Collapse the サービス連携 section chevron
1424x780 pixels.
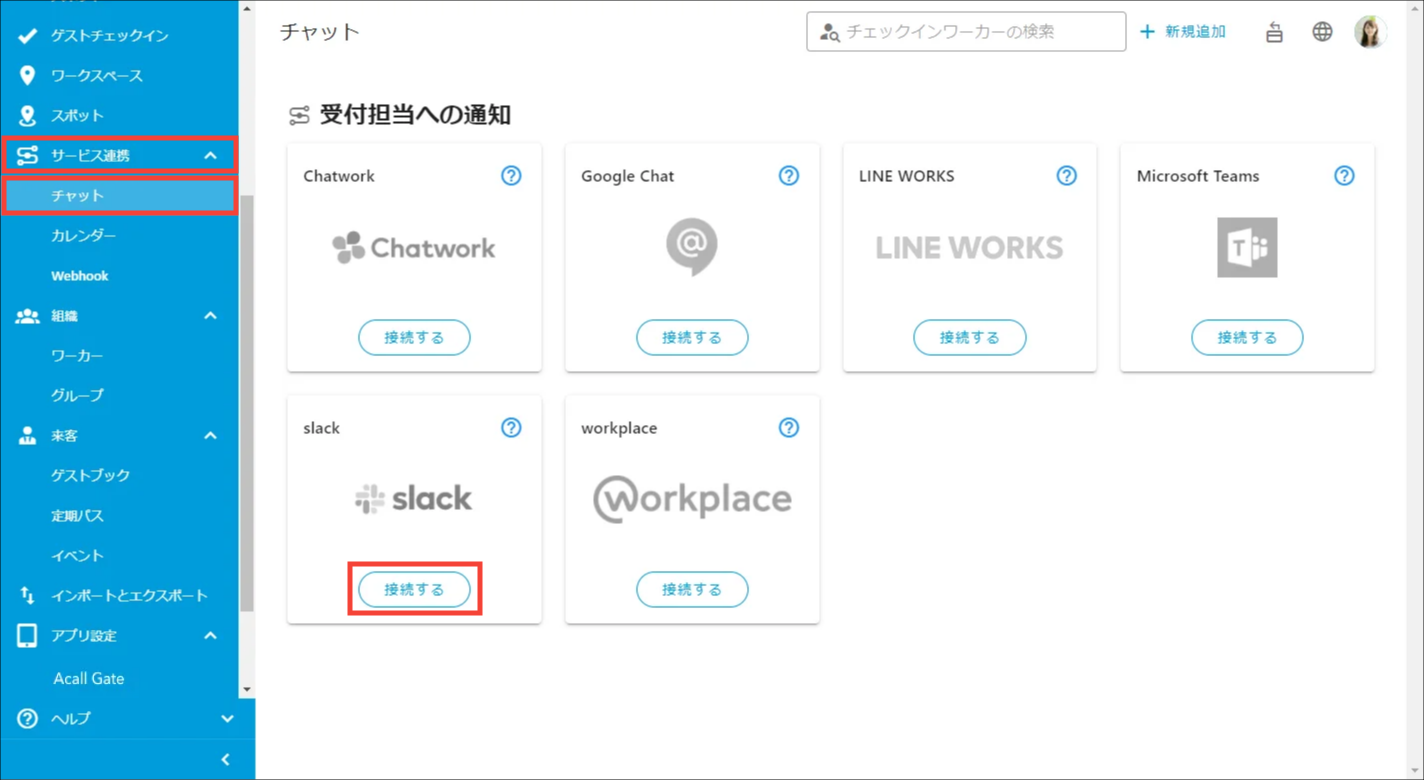tap(210, 156)
